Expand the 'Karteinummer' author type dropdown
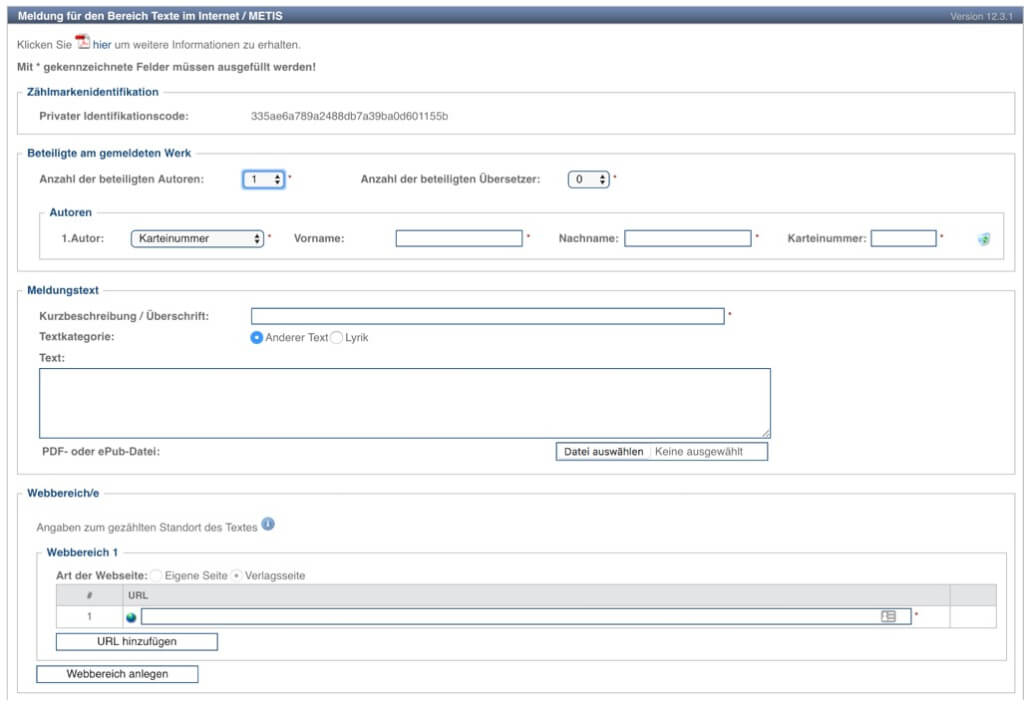 pyautogui.click(x=197, y=239)
